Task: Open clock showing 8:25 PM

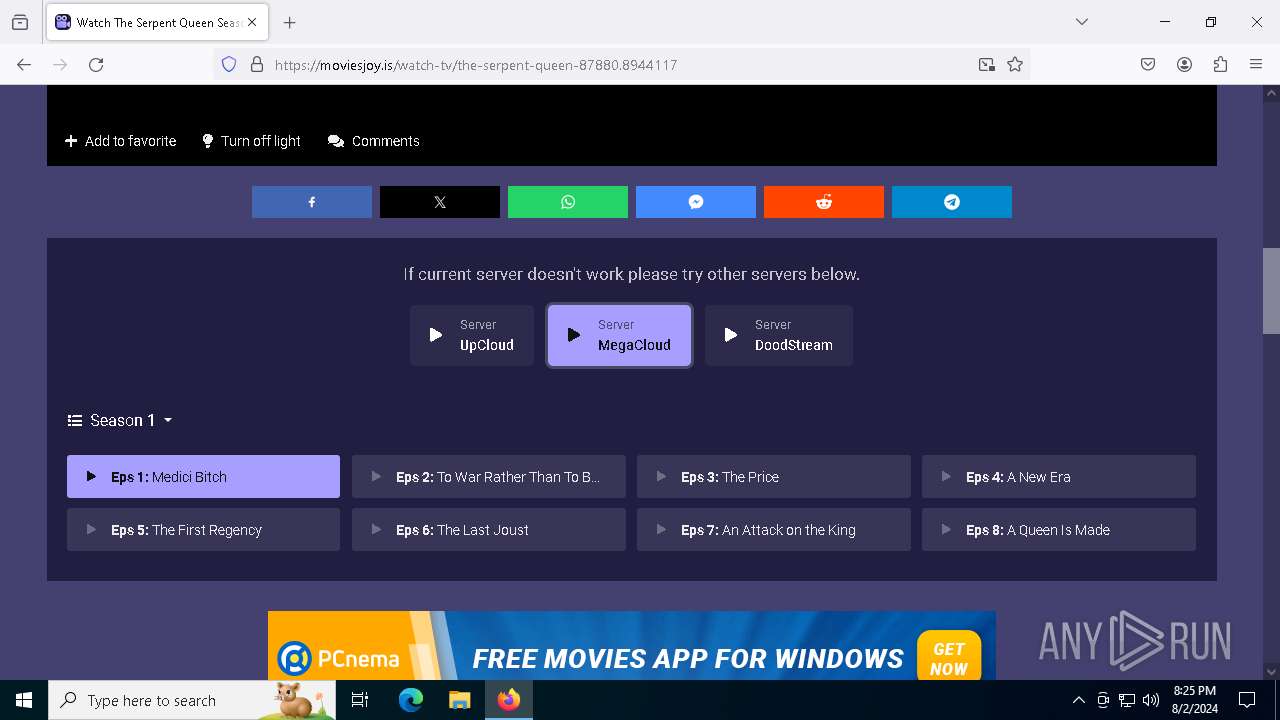Action: click(x=1194, y=700)
